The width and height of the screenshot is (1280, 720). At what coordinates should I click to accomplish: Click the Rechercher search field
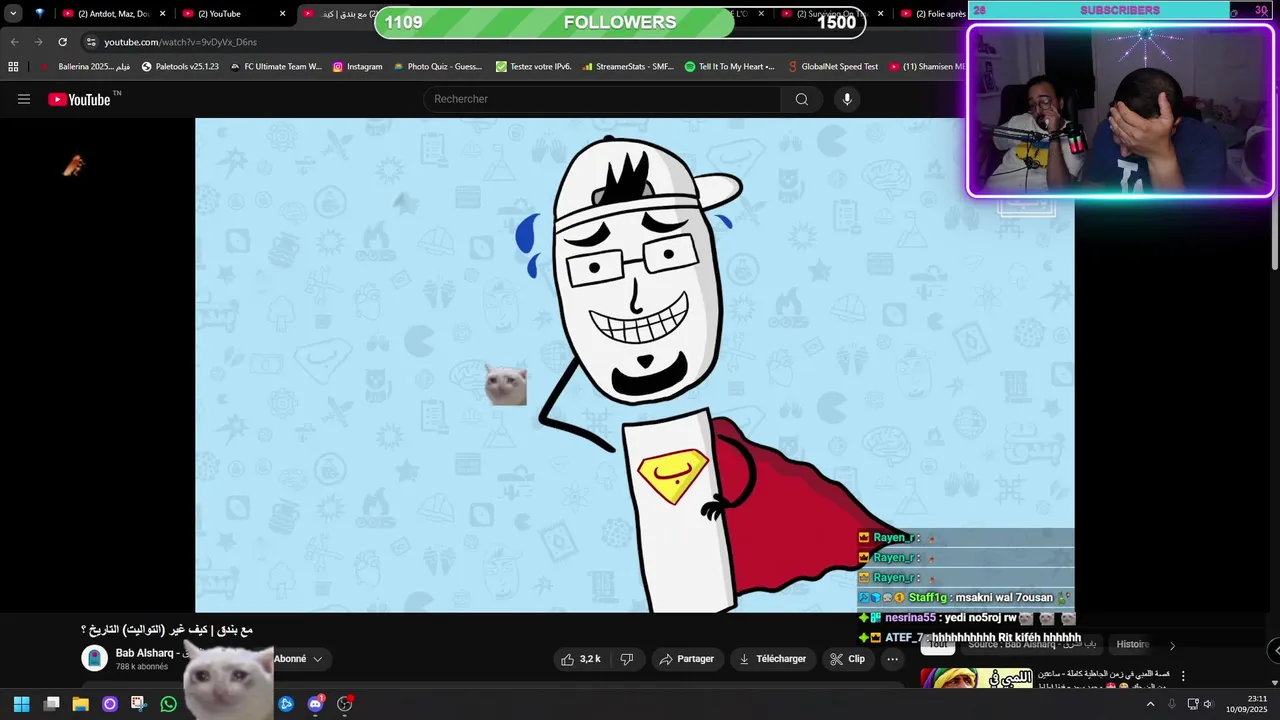(602, 99)
